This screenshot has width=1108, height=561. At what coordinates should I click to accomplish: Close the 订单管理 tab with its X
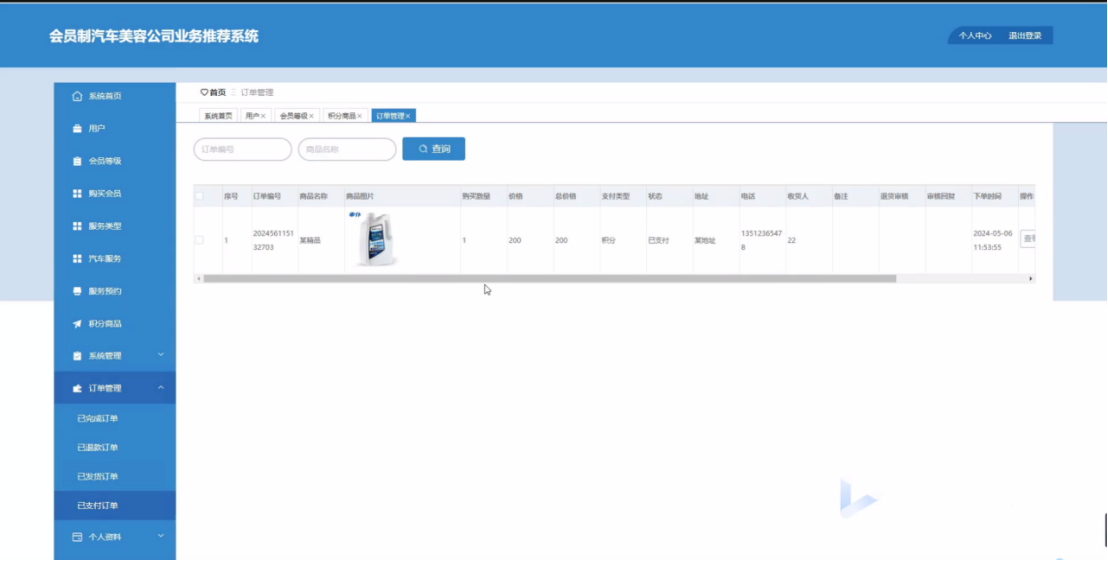coord(408,116)
